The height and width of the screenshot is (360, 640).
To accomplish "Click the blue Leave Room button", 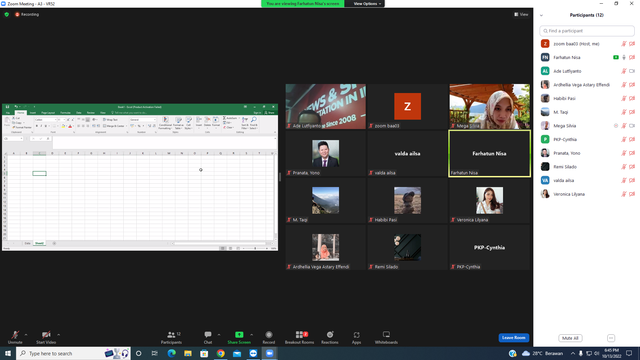I will click(513, 338).
